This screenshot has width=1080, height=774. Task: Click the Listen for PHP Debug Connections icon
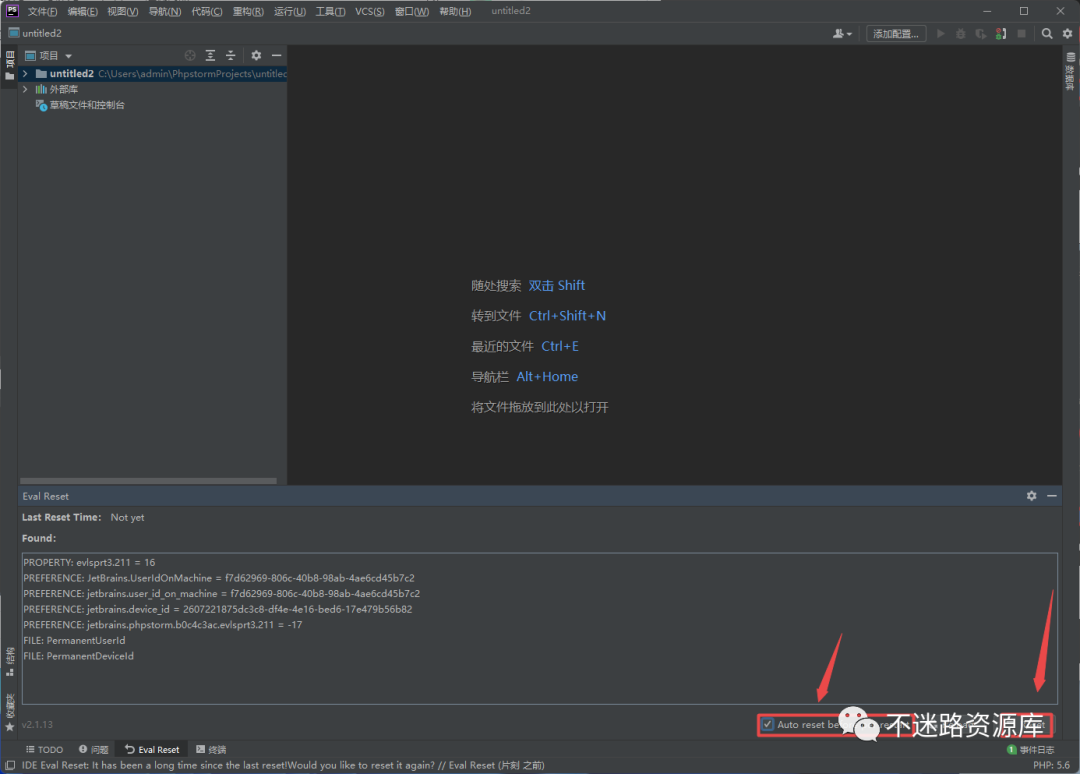click(x=1001, y=33)
